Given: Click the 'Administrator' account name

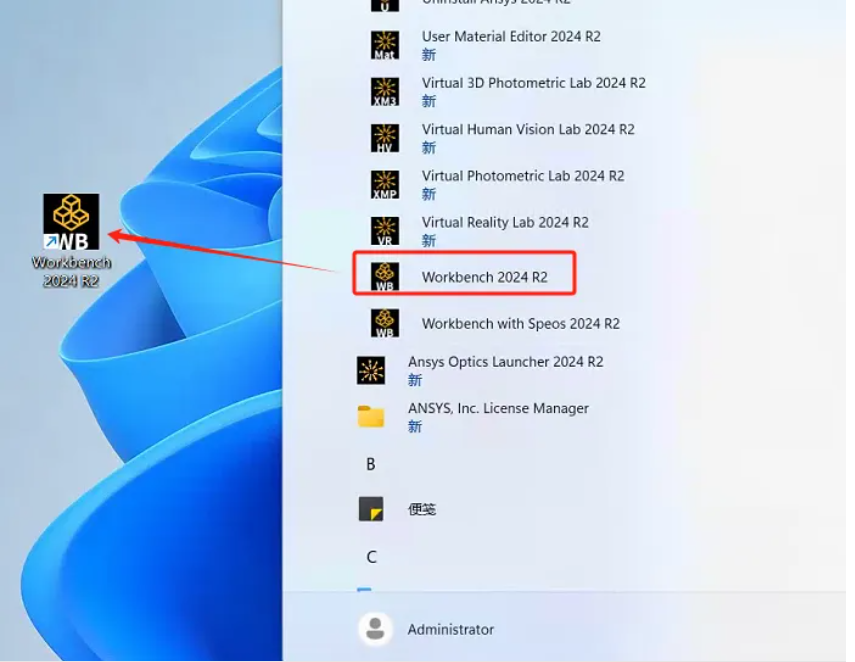Looking at the screenshot, I should 450,629.
